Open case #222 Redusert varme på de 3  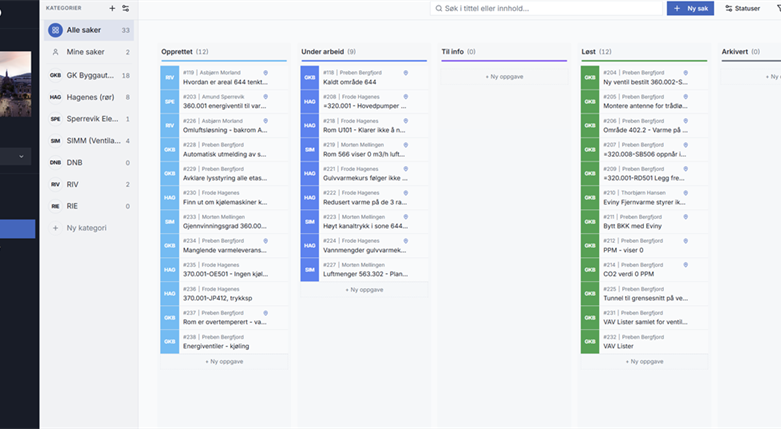(364, 197)
